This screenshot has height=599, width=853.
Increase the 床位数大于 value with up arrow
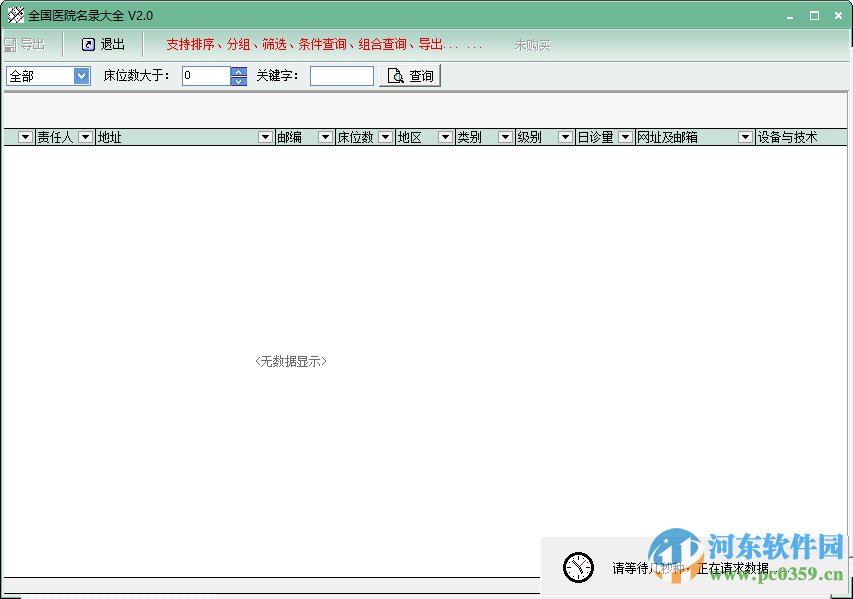tap(239, 71)
